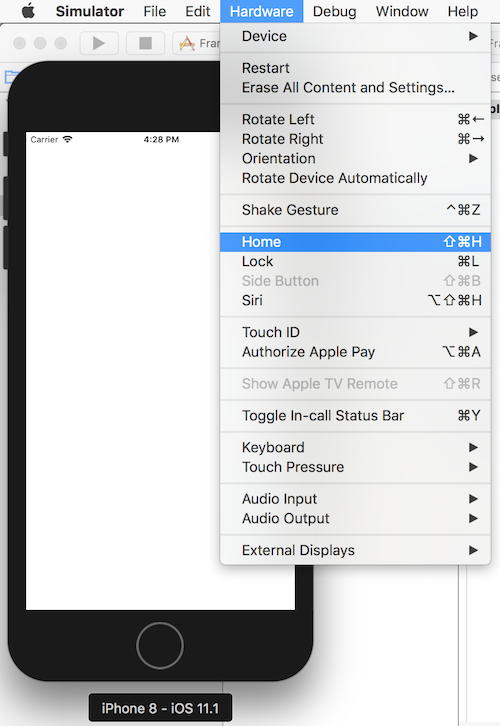Click Carrier text in iPhone status bar

(44, 139)
